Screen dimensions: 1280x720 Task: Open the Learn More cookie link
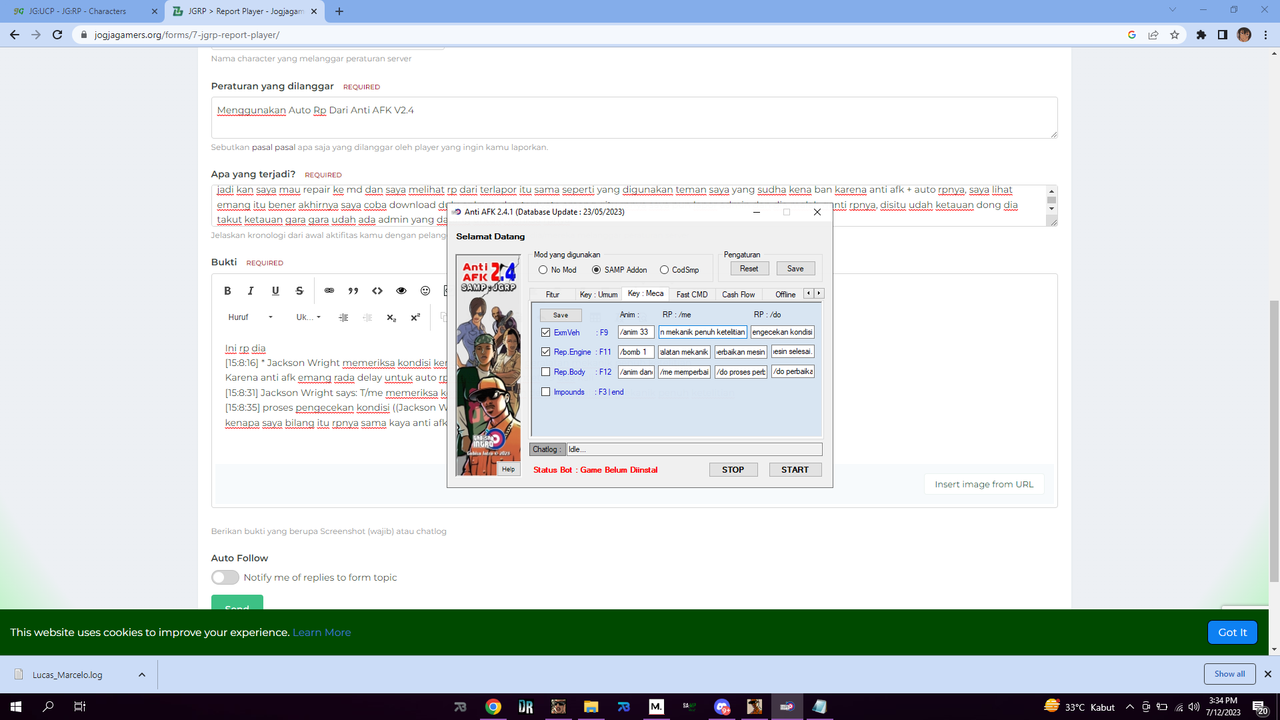(322, 632)
